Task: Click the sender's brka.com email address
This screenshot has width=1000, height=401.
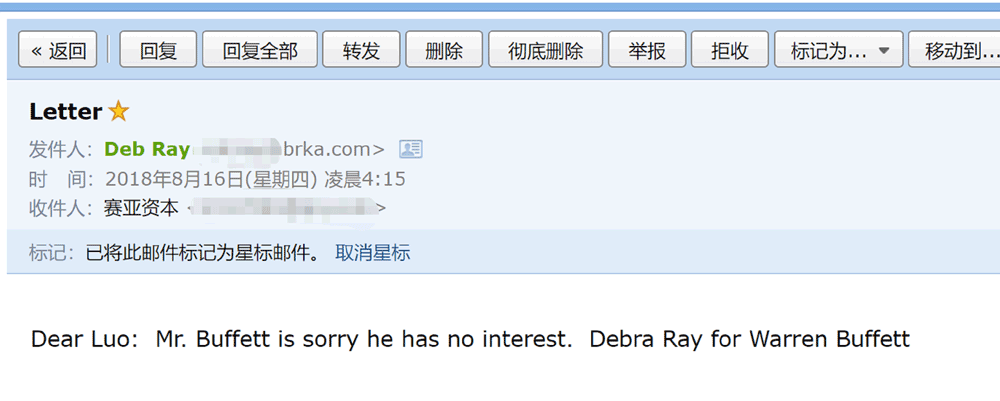Action: (334, 149)
